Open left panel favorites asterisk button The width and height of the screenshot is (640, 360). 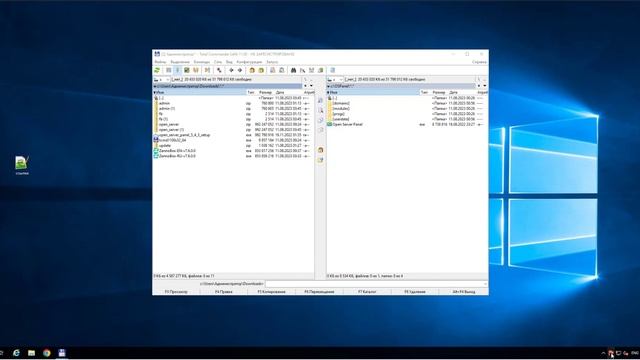click(305, 86)
